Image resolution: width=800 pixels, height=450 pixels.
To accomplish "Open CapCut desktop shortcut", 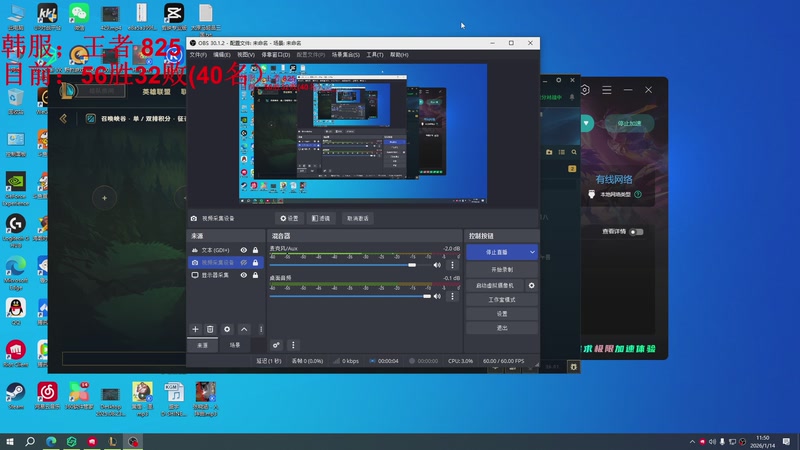I will [x=173, y=16].
